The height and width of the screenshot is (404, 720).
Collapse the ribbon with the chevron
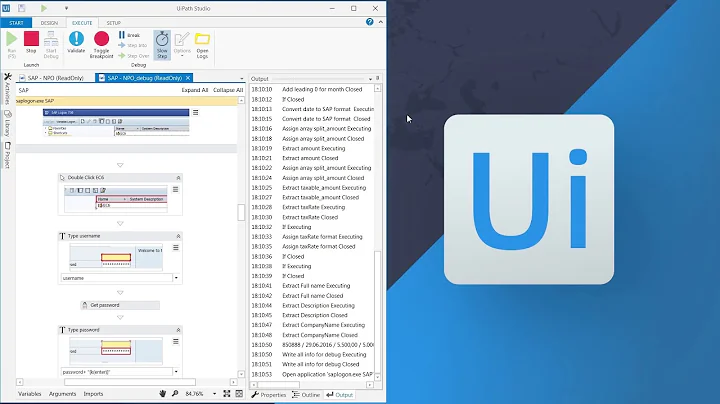coord(381,22)
